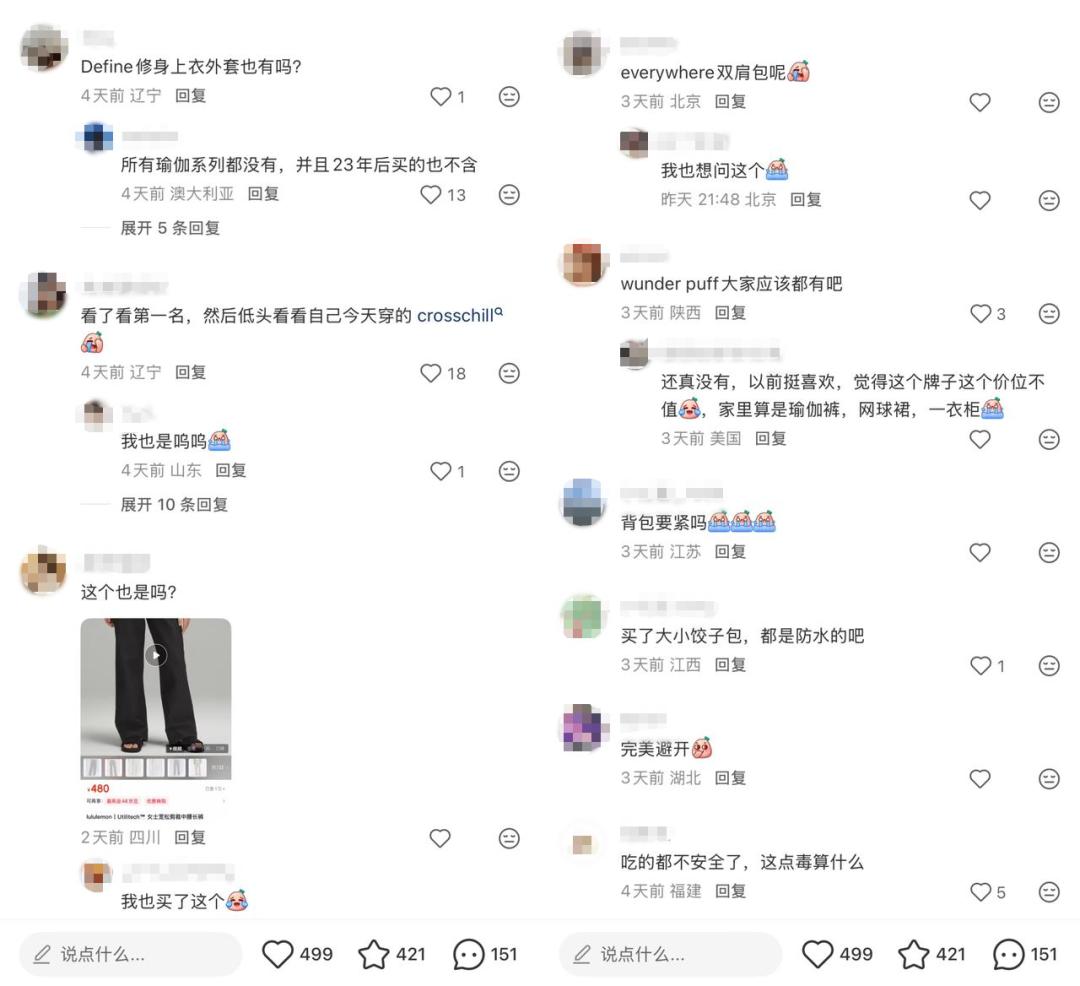Image resolution: width=1080 pixels, height=986 pixels.
Task: Open comments bubble showing 151 on left panel
Action: (x=468, y=954)
